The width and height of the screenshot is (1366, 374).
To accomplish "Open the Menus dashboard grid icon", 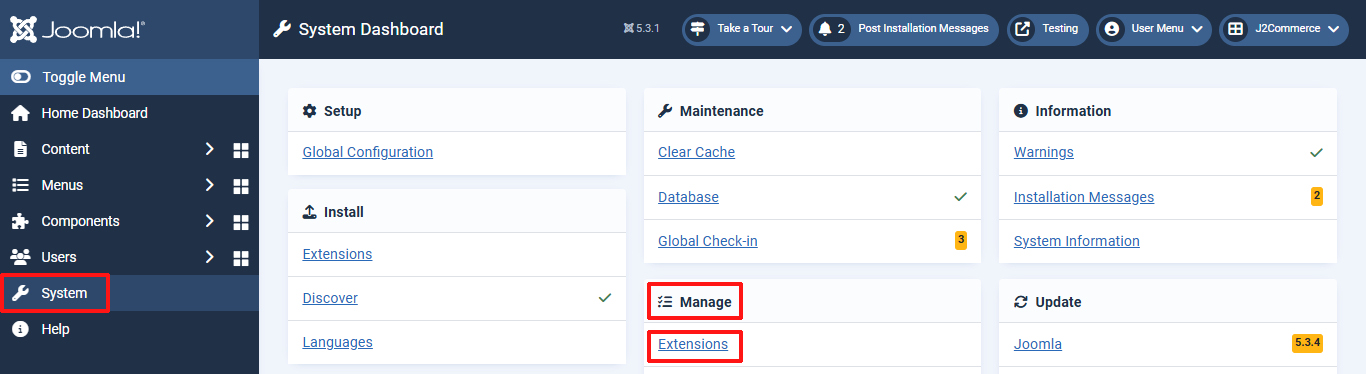I will coord(240,186).
